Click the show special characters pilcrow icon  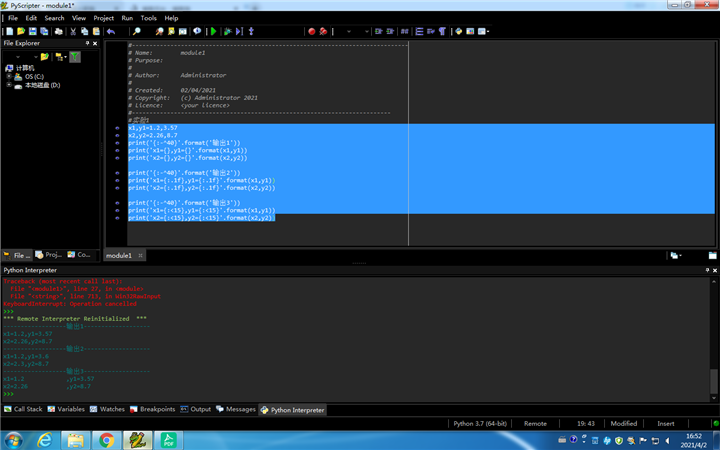[442, 31]
